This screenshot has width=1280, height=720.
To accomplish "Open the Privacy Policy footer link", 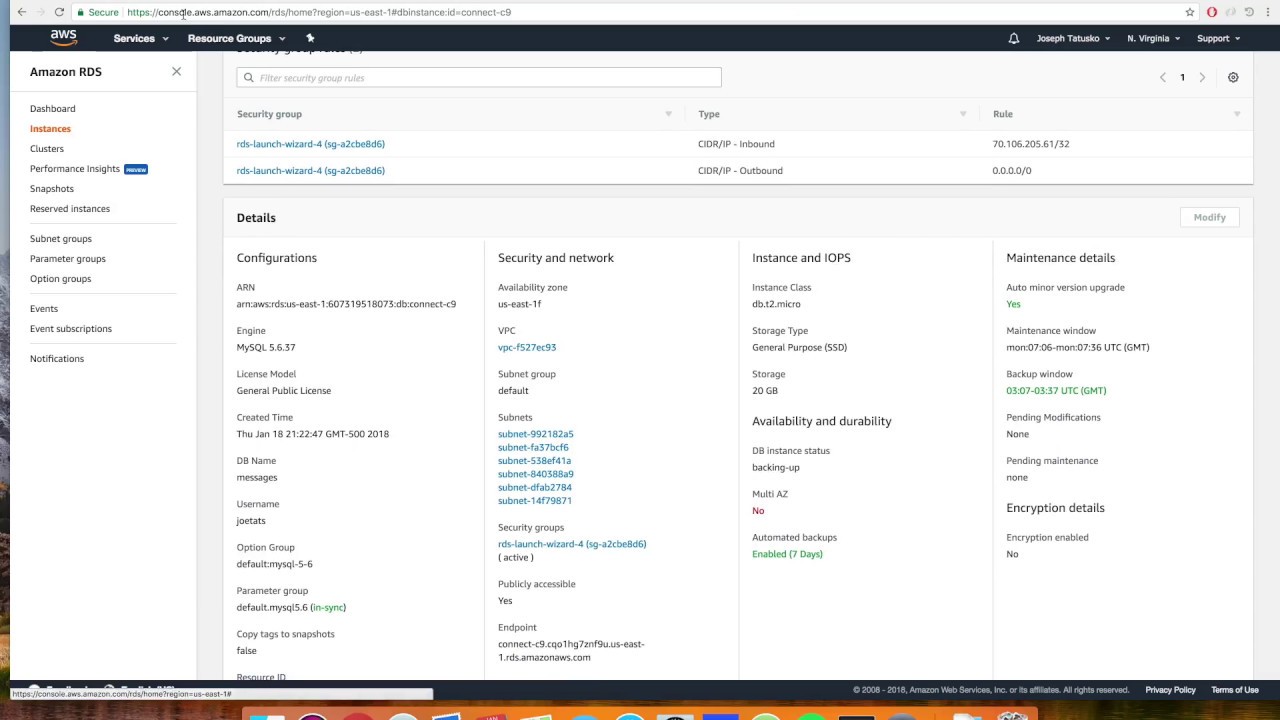I will [1170, 690].
